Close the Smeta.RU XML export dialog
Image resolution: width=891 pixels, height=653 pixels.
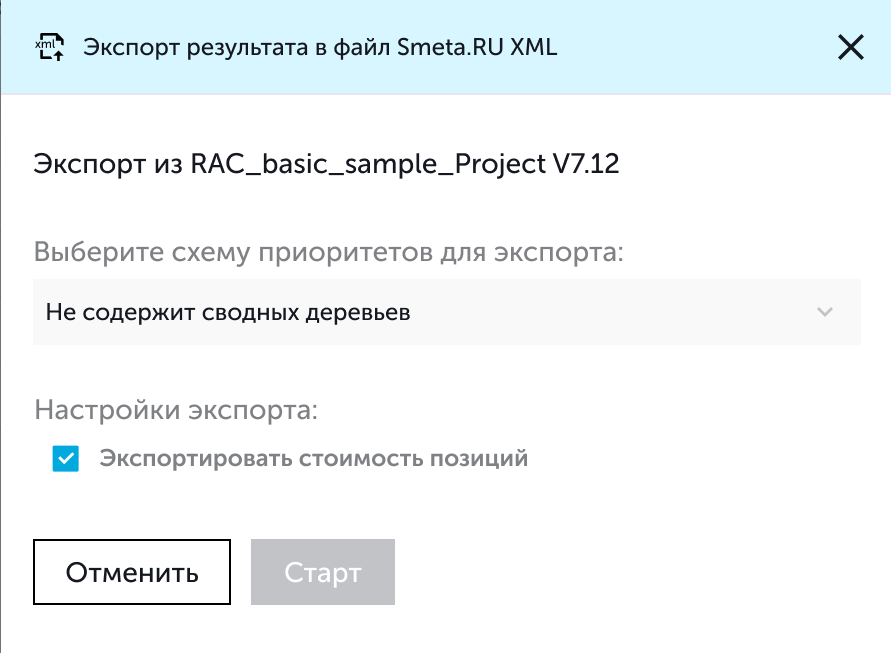[x=850, y=47]
